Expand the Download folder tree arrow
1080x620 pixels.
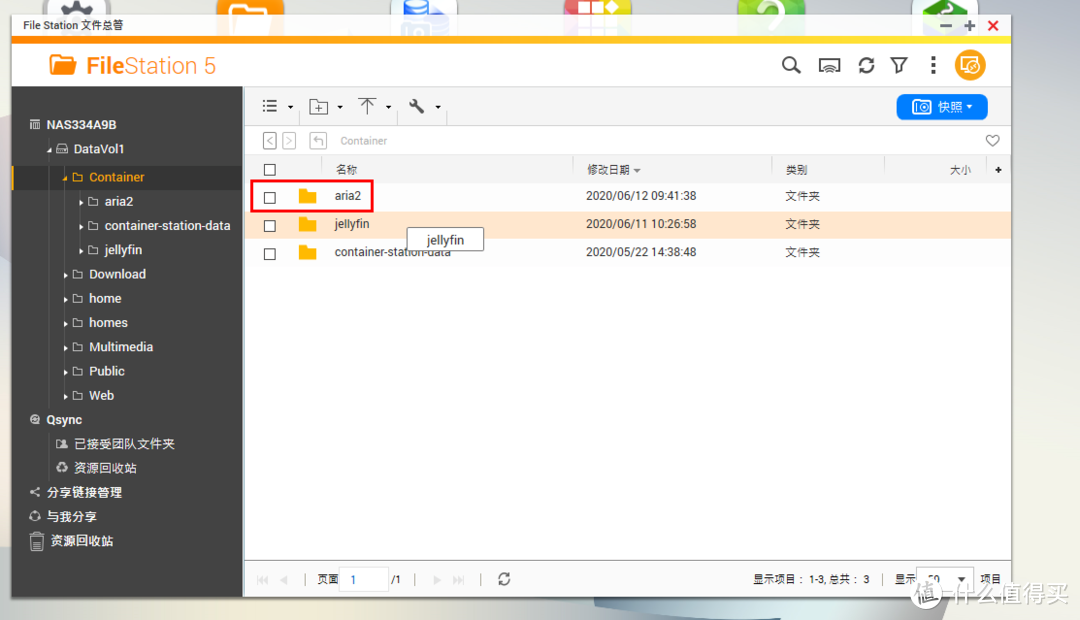click(x=65, y=275)
